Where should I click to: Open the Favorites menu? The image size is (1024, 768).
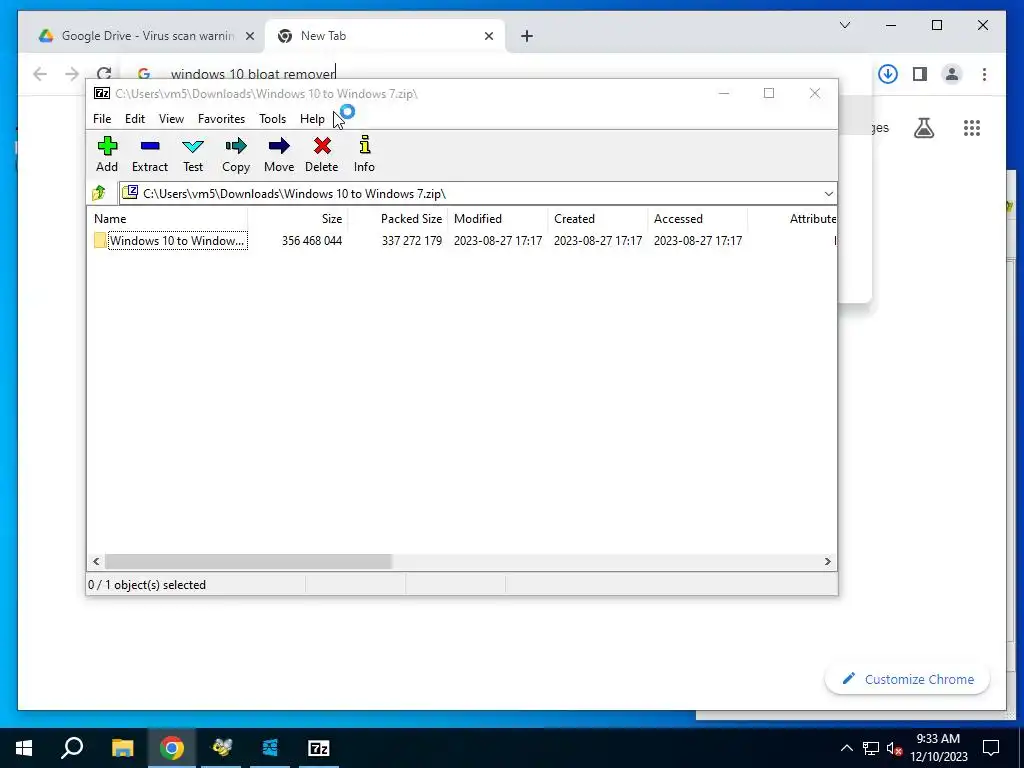tap(221, 119)
